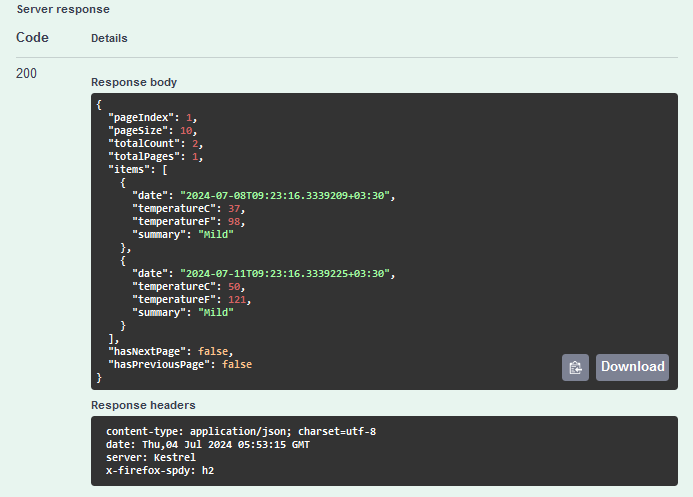693x497 pixels.
Task: Click the Code column header
Action: [x=32, y=38]
